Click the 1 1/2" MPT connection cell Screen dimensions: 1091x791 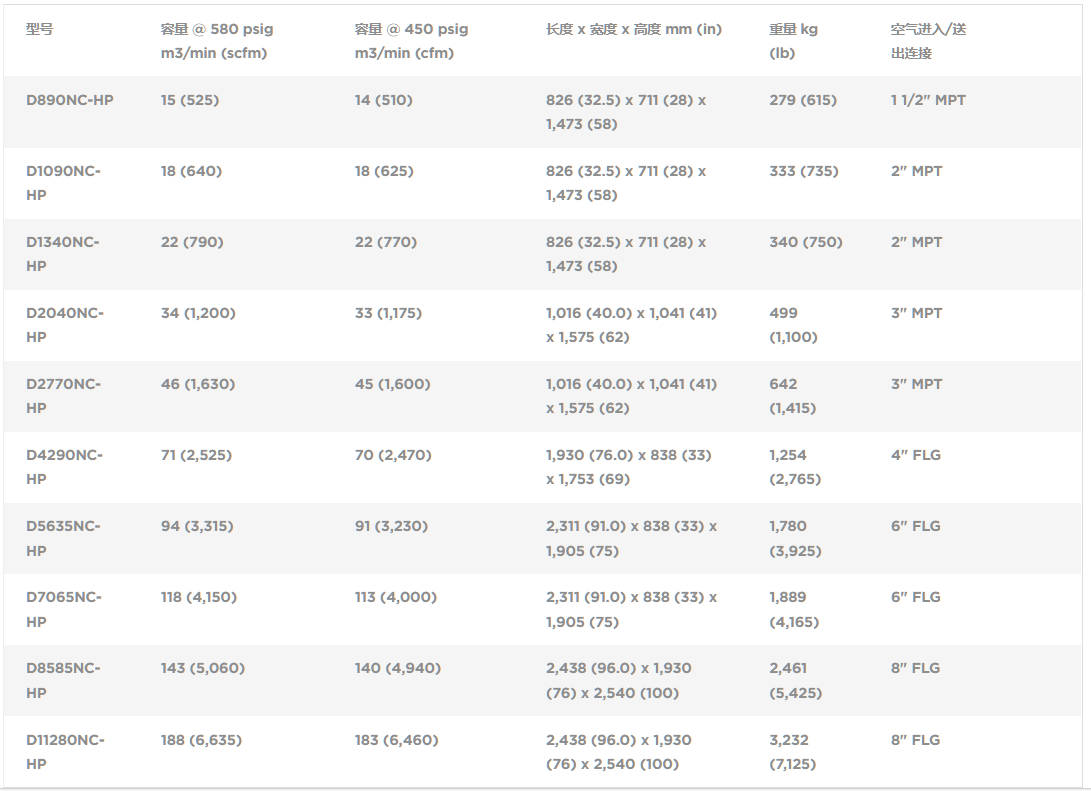(928, 100)
